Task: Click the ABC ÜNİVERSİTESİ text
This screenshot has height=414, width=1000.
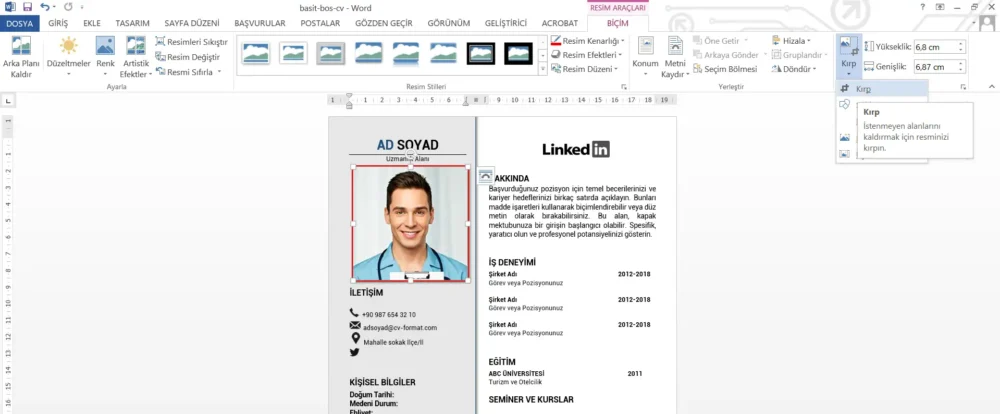Action: pyautogui.click(x=516, y=374)
